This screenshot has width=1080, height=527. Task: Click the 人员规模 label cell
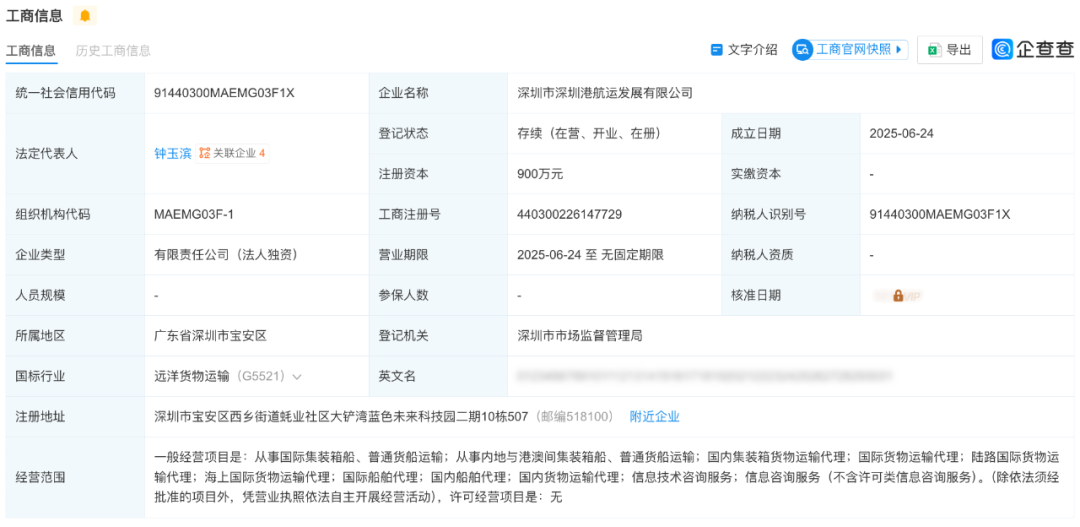click(75, 296)
